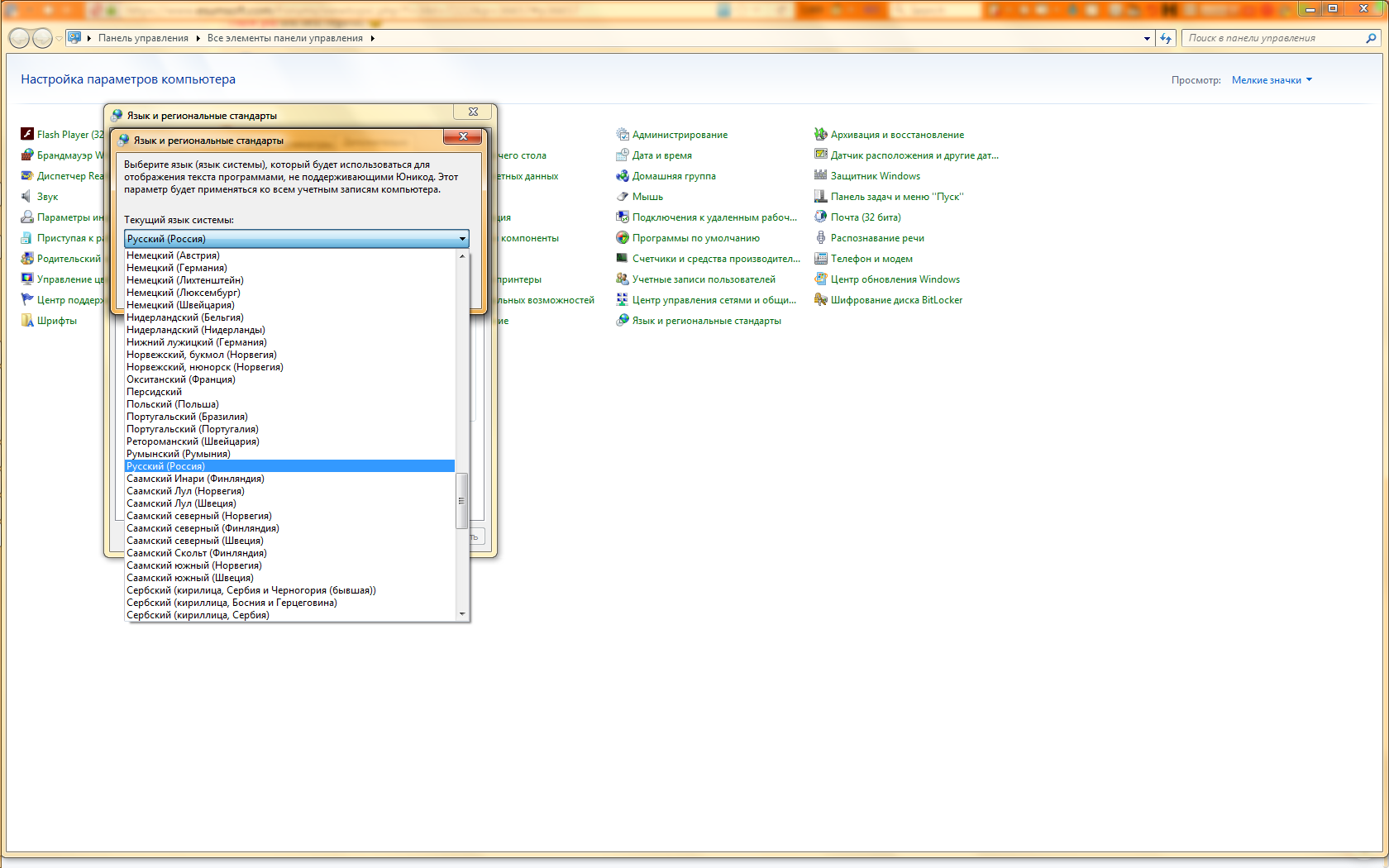1389x868 pixels.
Task: Expand the Панель управления breadcrumb arrow
Action: click(198, 38)
